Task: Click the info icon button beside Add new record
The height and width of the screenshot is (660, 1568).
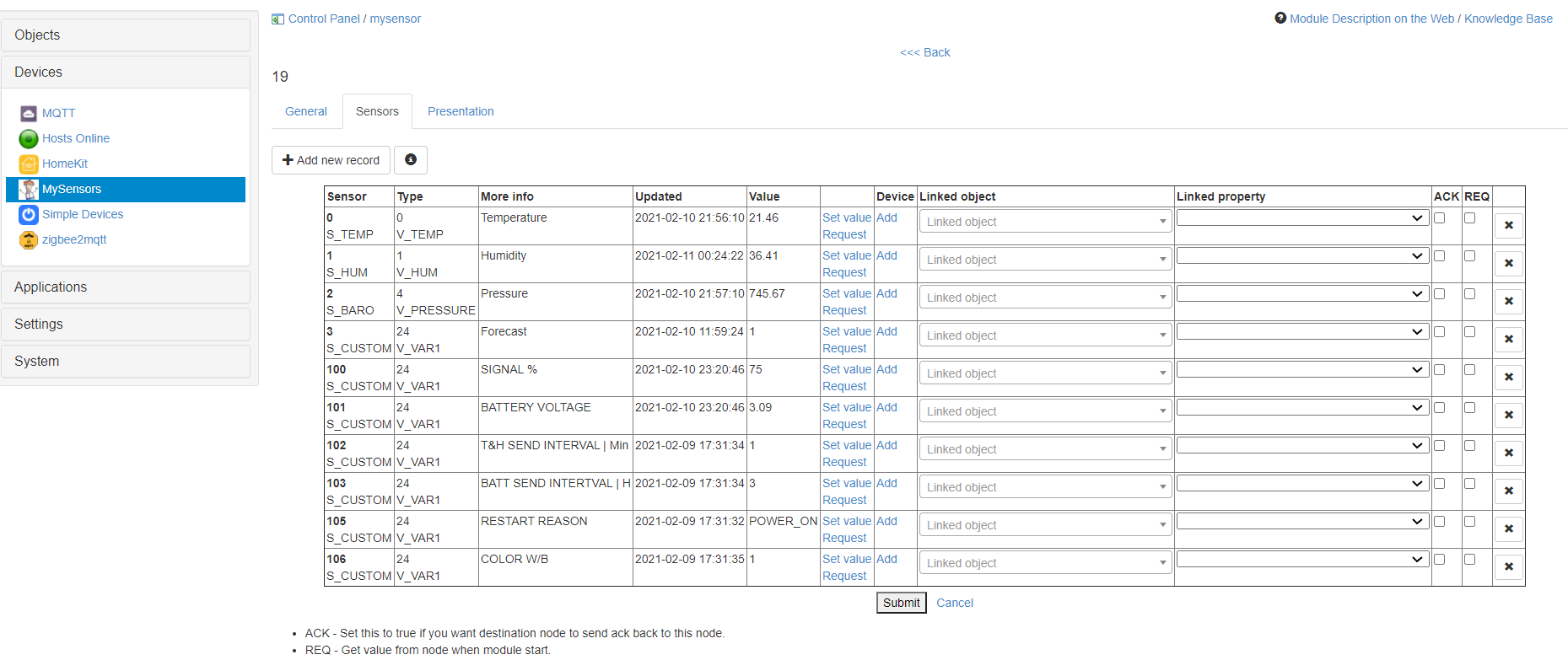Action: (x=411, y=160)
